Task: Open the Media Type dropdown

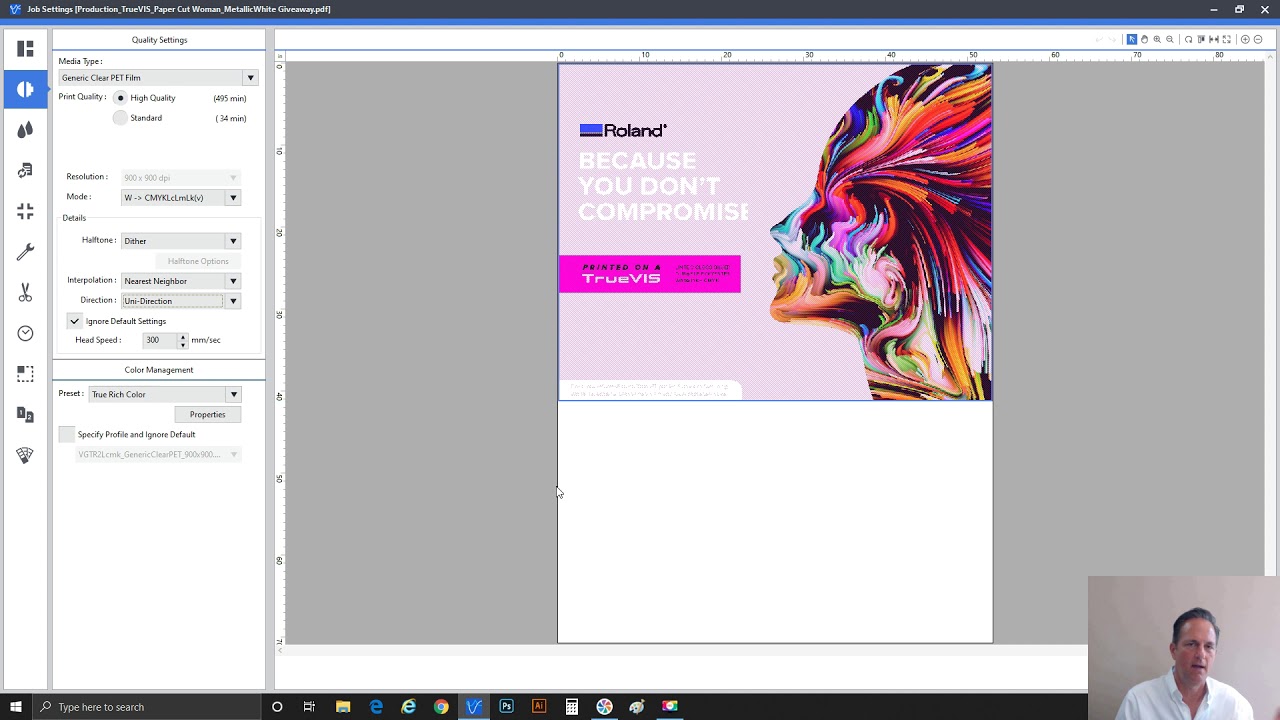Action: coord(159,78)
